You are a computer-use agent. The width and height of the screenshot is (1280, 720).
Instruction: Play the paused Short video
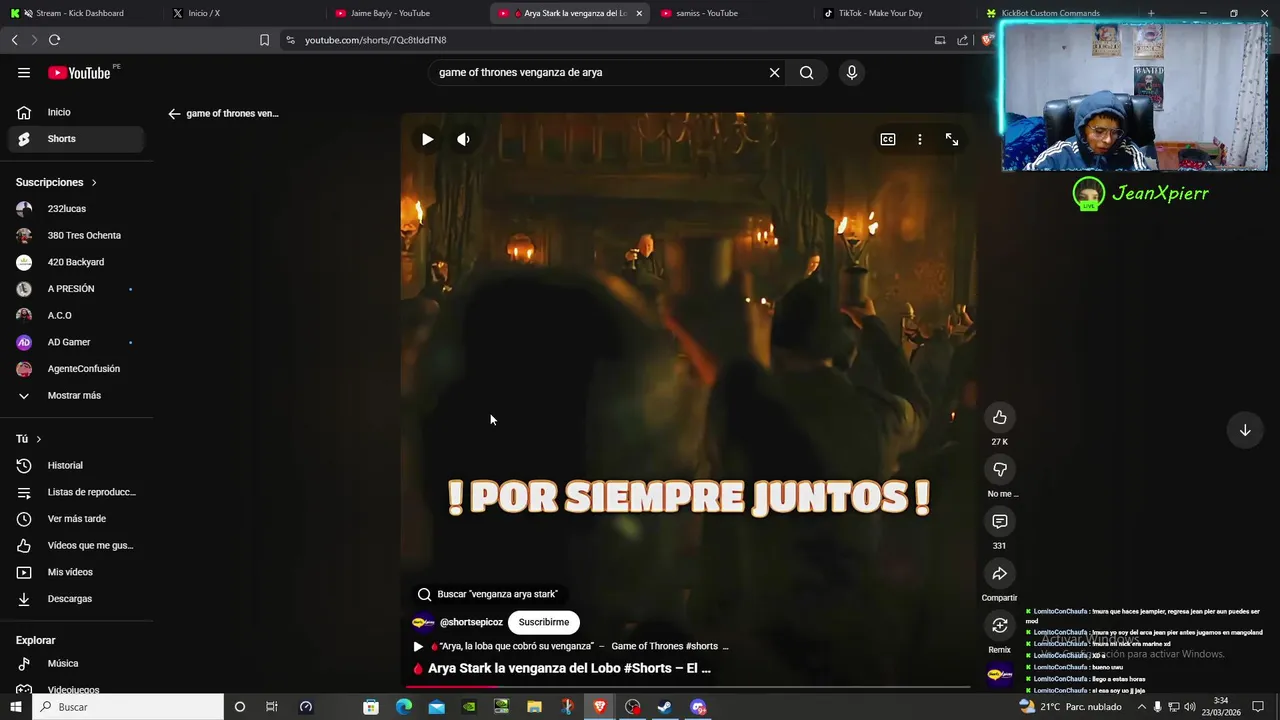coord(427,139)
